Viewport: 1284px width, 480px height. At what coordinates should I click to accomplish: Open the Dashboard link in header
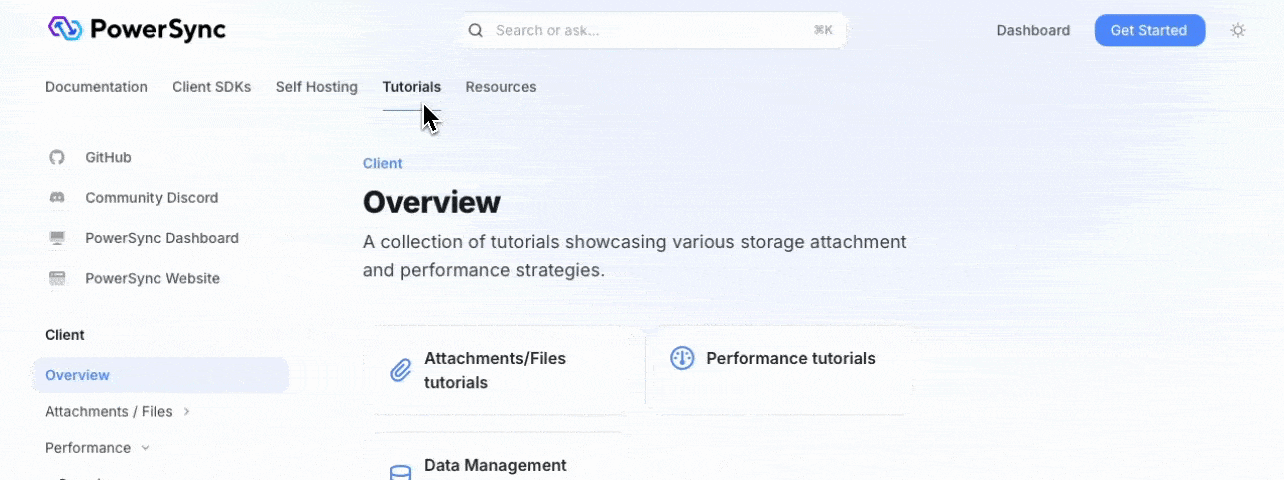(x=1033, y=30)
